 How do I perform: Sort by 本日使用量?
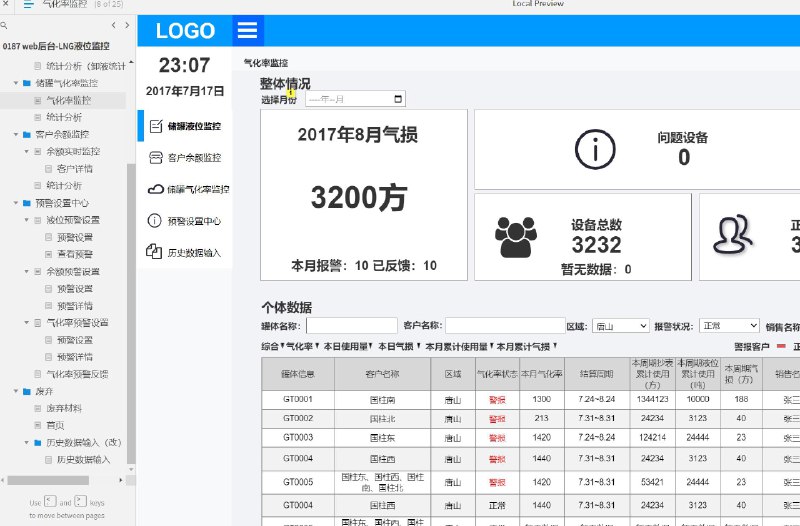coord(348,347)
